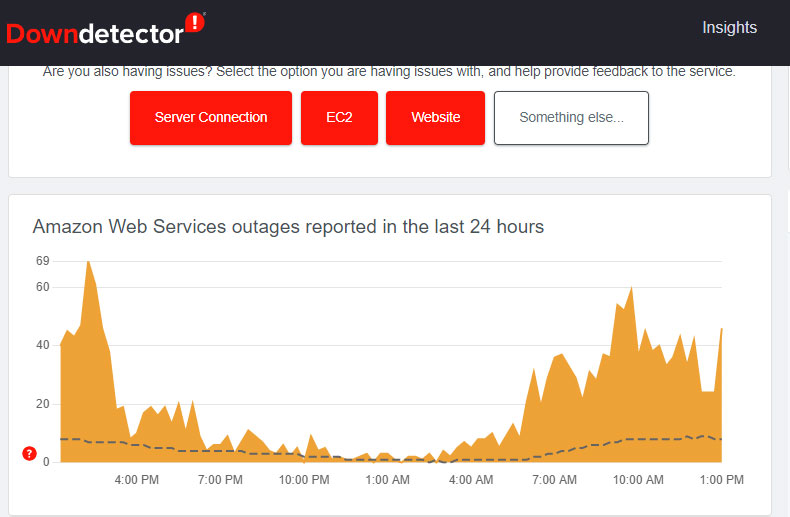790x517 pixels.
Task: Report a Website issue
Action: point(435,117)
